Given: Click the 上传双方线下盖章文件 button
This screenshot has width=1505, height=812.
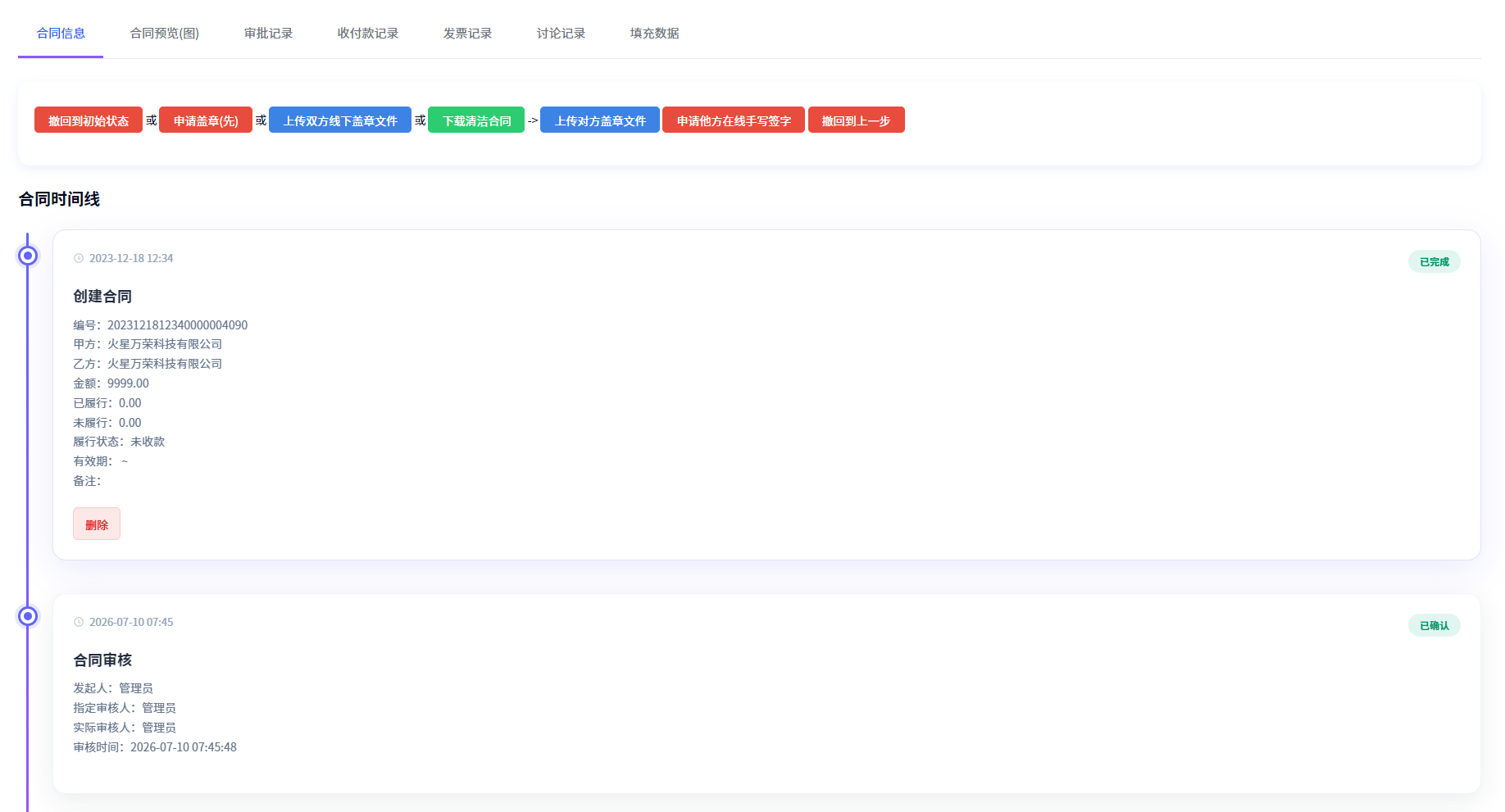Looking at the screenshot, I should point(340,120).
